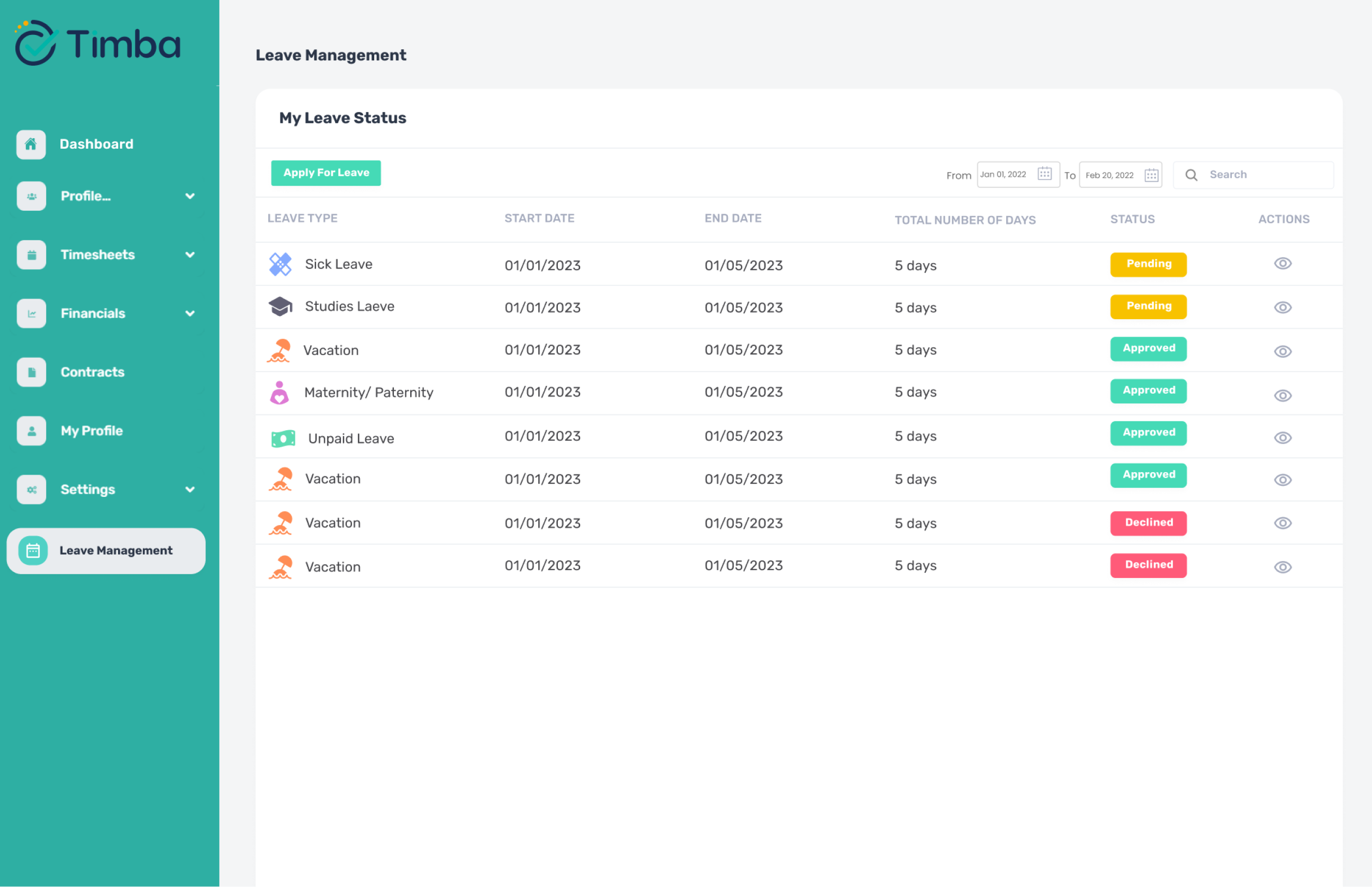Expand the Settings menu chevron

point(189,490)
